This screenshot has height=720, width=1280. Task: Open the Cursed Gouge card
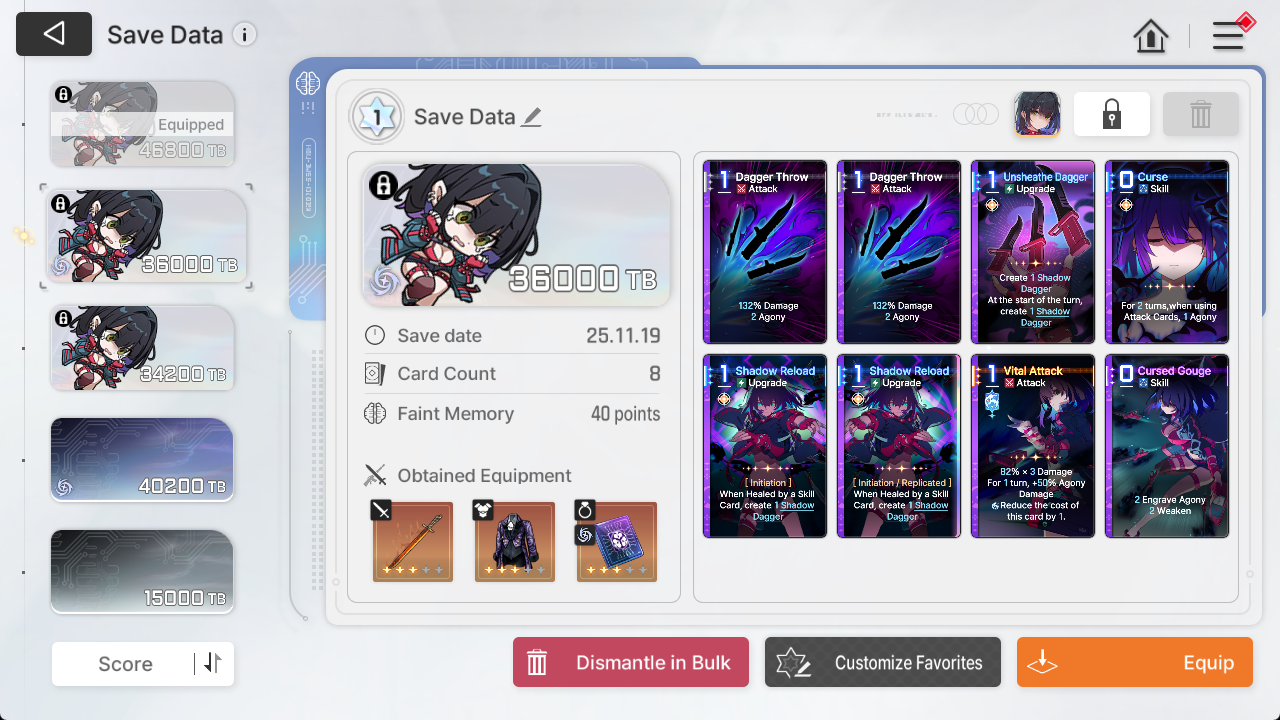click(1167, 446)
